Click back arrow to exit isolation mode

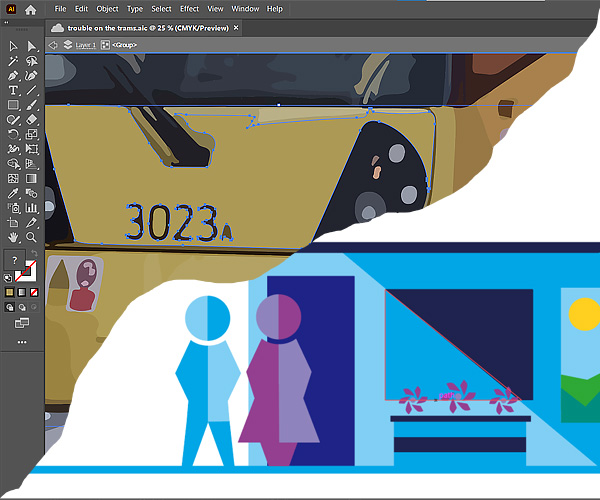click(x=53, y=45)
